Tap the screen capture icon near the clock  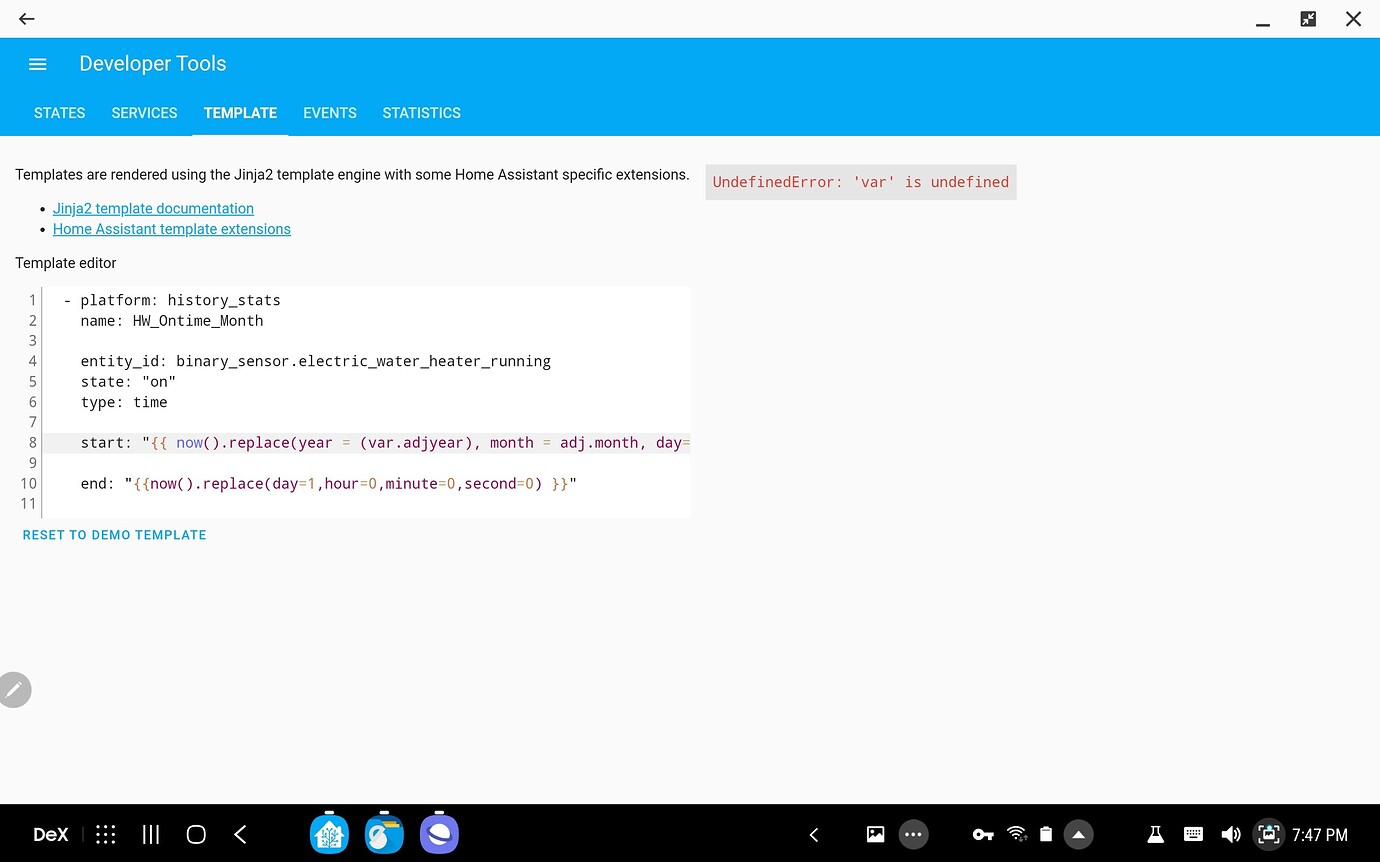pos(1267,834)
